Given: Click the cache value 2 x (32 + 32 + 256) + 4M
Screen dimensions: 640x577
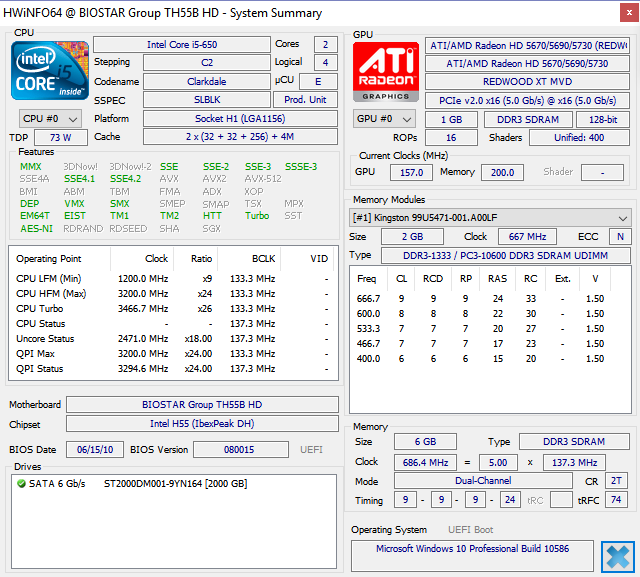Looking at the screenshot, I should [240, 137].
